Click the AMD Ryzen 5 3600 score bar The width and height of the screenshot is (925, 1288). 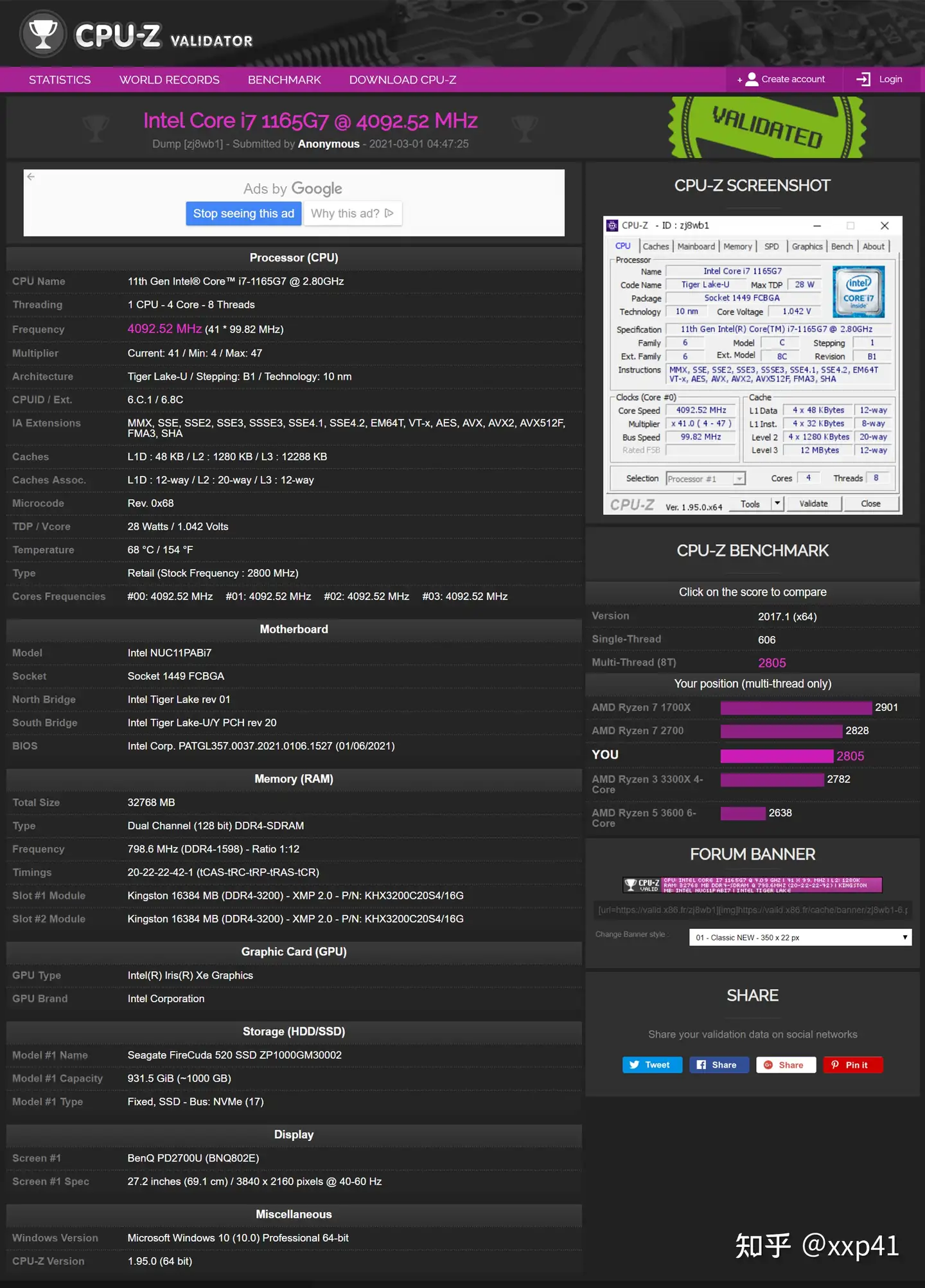pos(743,813)
